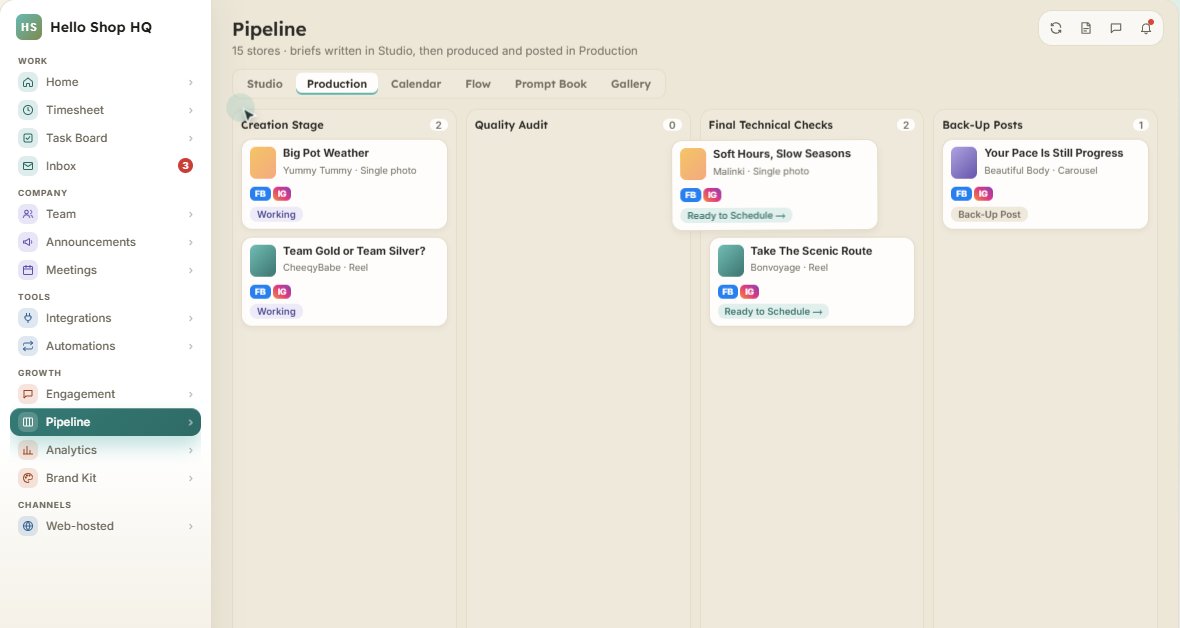
Task: Click the Brand Kit palette icon
Action: click(28, 477)
